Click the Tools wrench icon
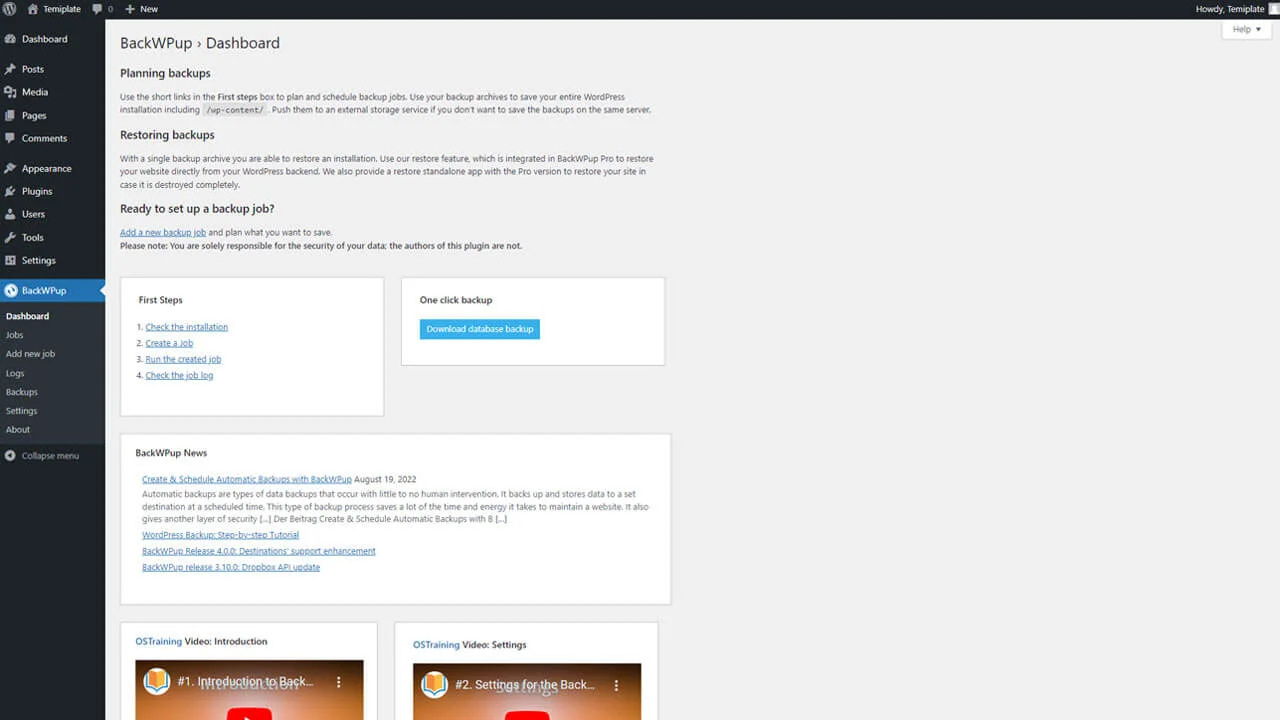 tap(10, 237)
